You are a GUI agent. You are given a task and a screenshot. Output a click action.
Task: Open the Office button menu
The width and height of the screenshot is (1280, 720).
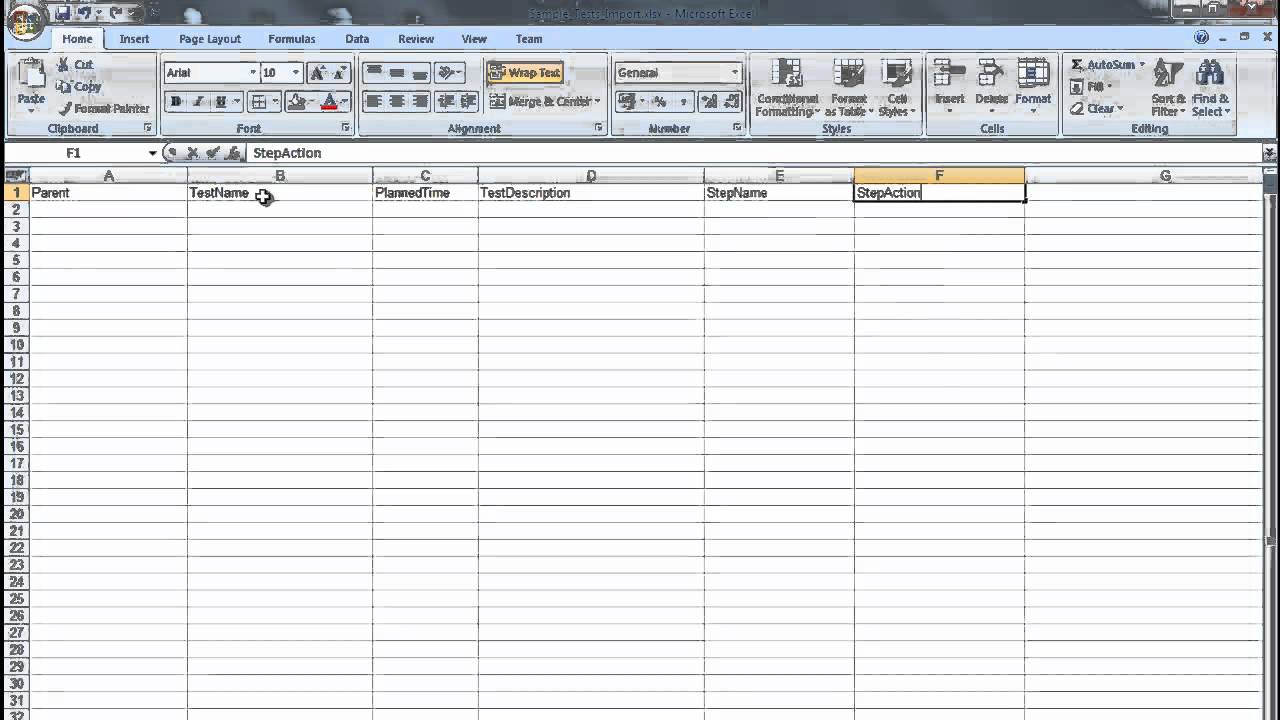click(x=26, y=21)
